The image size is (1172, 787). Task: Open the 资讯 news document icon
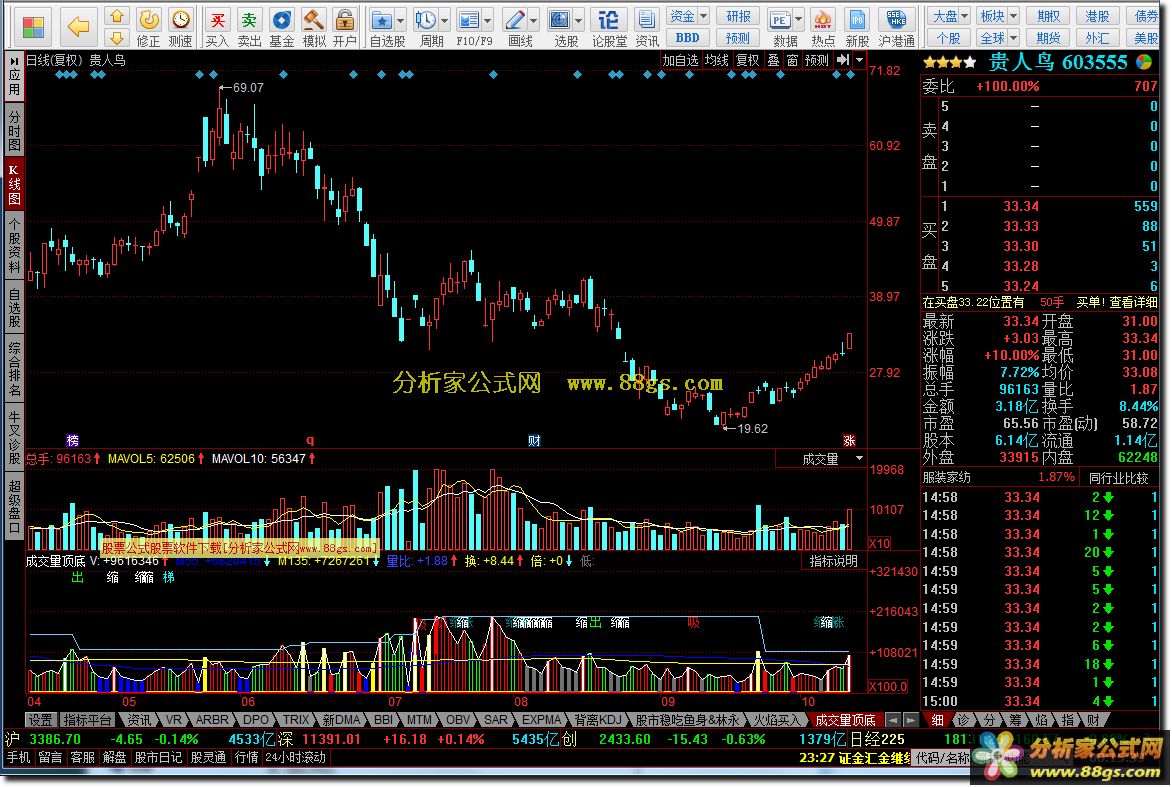tap(647, 20)
